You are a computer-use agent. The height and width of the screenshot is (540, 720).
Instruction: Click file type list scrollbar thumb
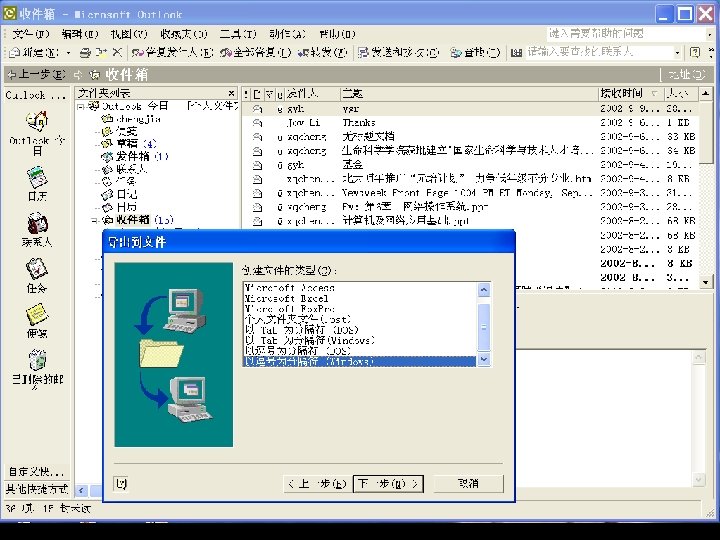pos(484,327)
